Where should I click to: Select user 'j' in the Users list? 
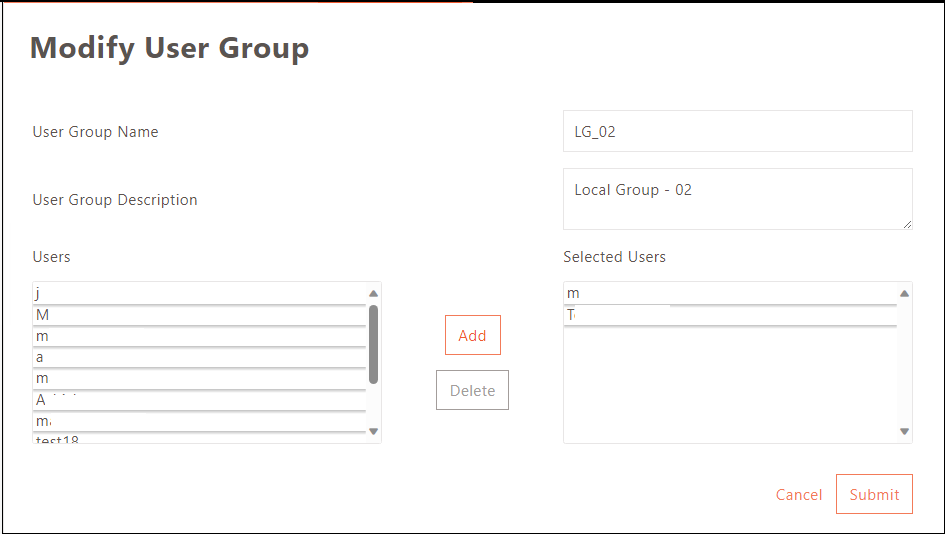200,293
